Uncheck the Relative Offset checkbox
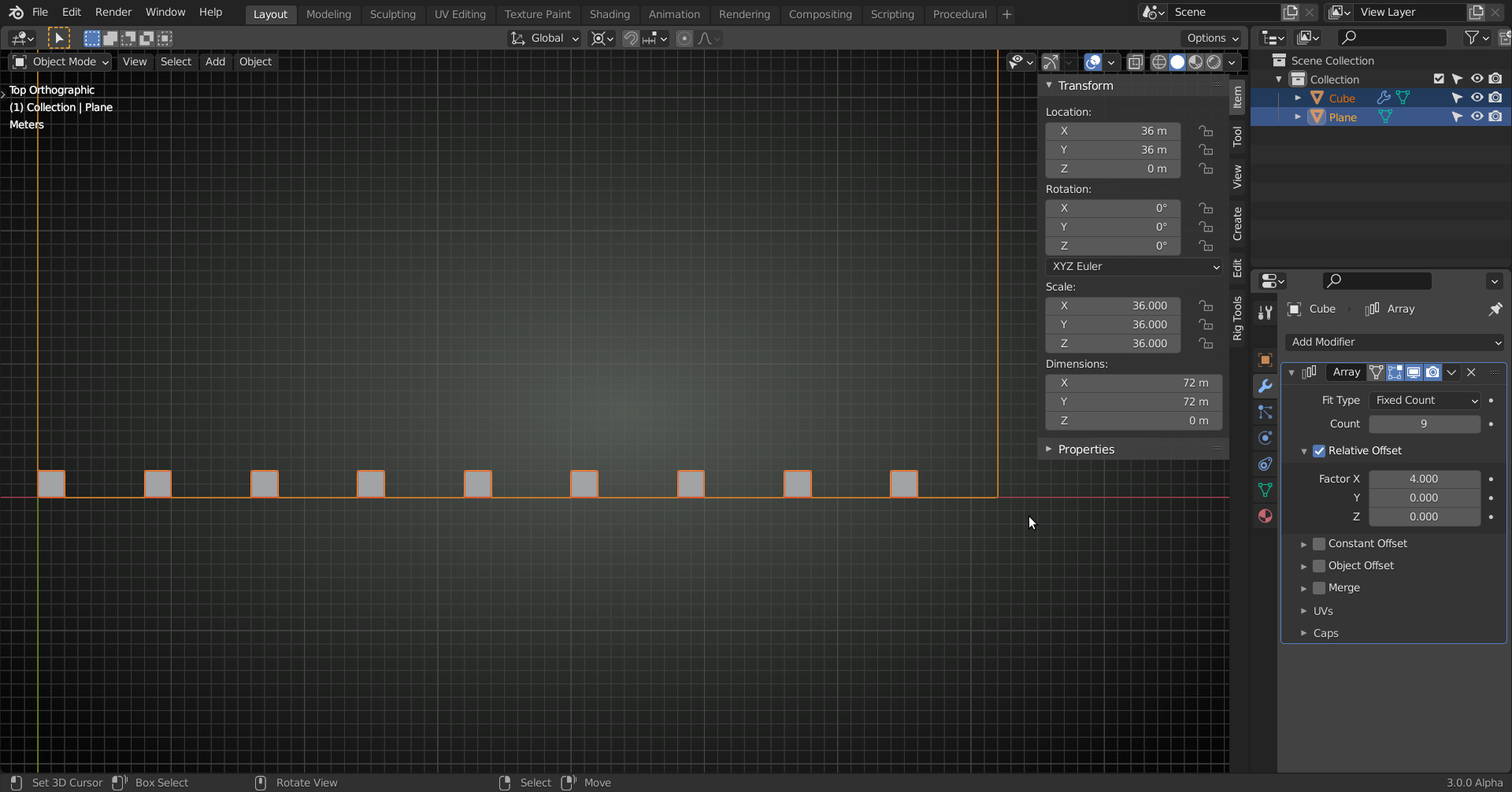The height and width of the screenshot is (792, 1512). 1318,450
